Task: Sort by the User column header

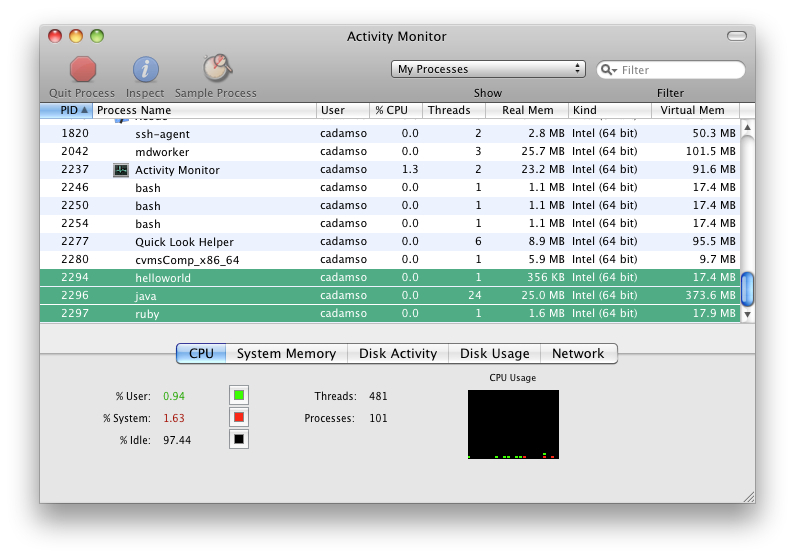Action: (x=343, y=110)
